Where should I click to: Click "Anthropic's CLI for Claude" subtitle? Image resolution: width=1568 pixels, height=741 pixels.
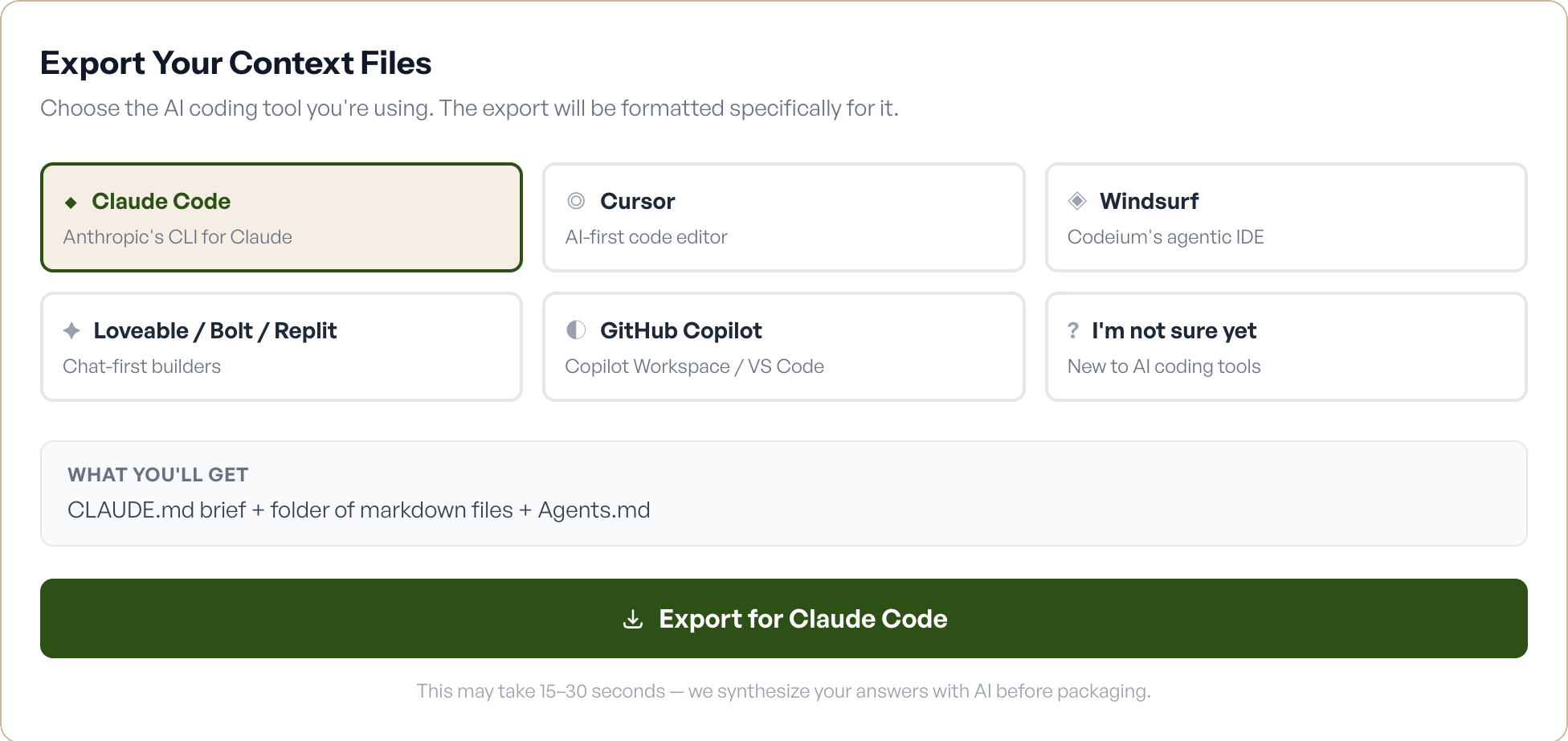tap(178, 236)
